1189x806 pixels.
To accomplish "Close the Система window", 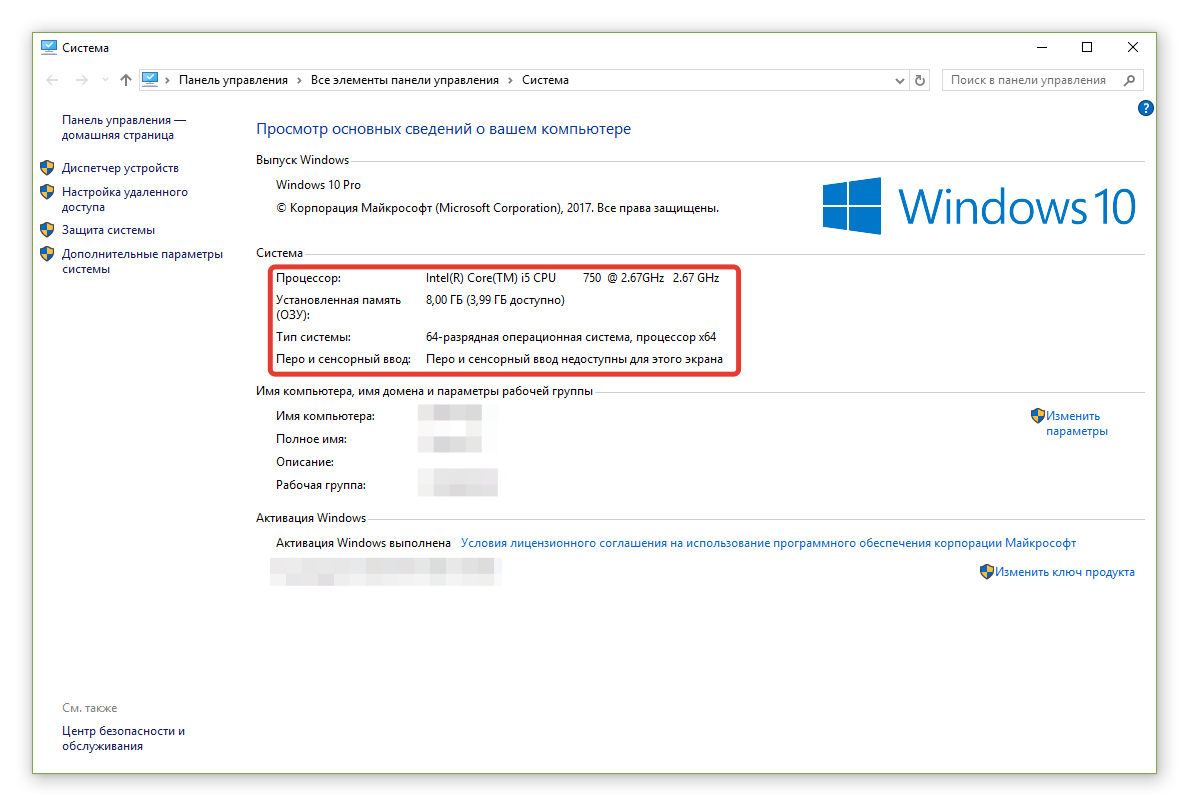I will (x=1132, y=47).
